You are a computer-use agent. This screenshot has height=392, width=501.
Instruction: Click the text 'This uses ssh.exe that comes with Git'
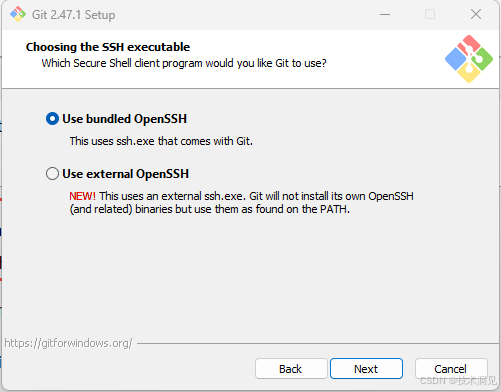click(x=161, y=141)
